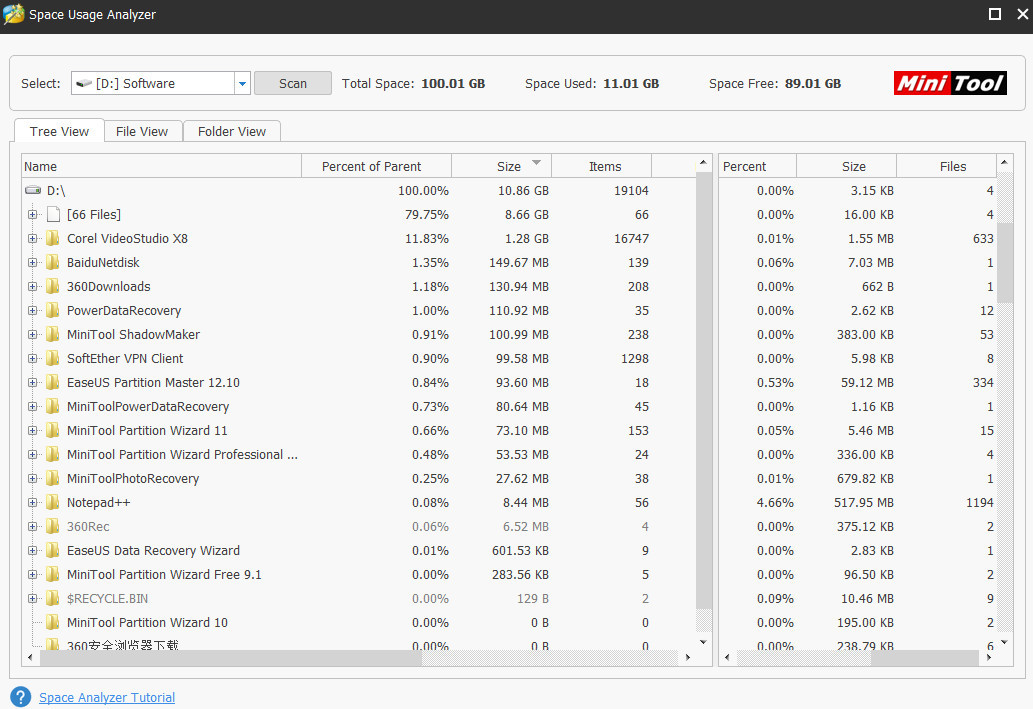
Task: Click the MiniTool Partition Wizard 11 folder icon
Action: coord(53,431)
